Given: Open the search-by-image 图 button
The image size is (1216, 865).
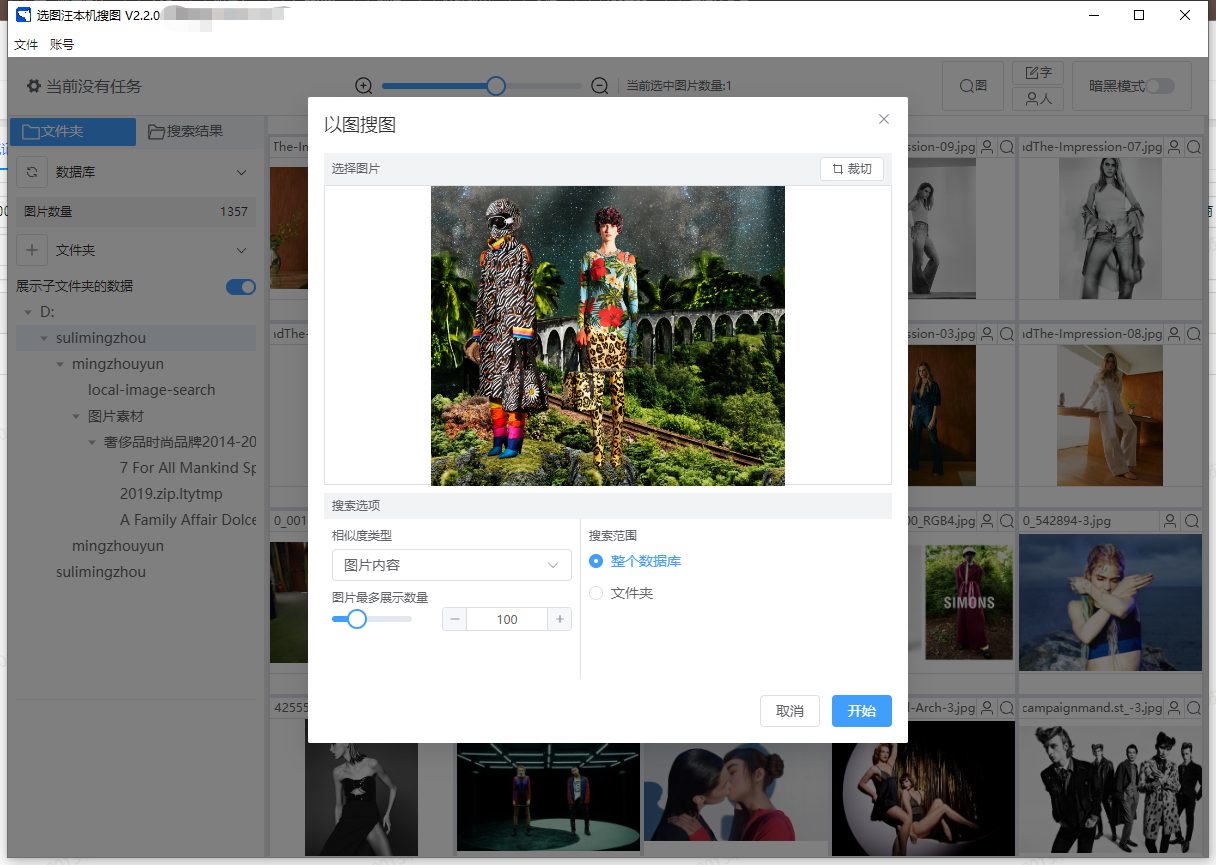Looking at the screenshot, I should click(x=973, y=86).
